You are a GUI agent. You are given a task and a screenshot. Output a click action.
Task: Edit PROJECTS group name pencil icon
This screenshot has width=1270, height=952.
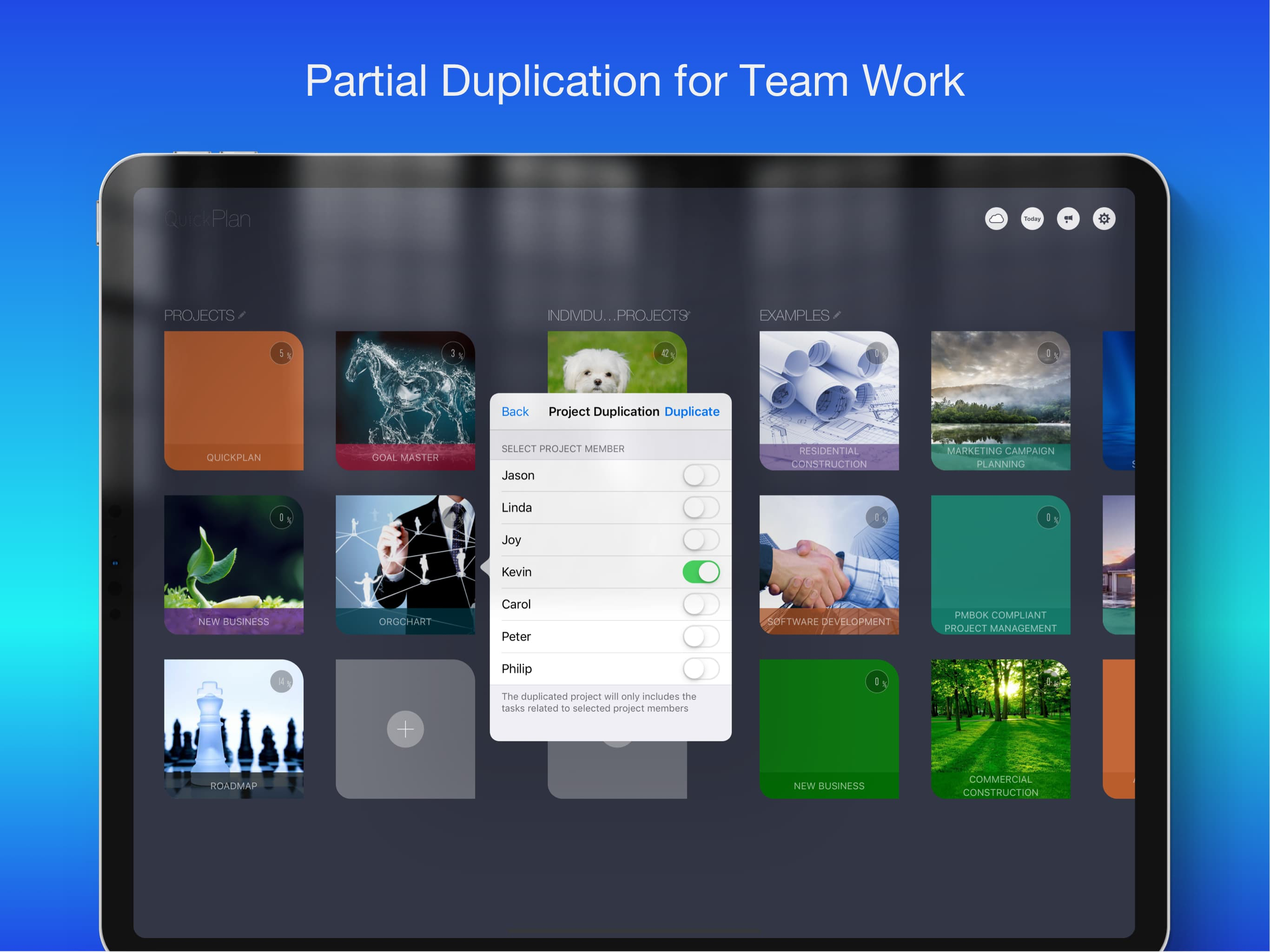coord(242,315)
